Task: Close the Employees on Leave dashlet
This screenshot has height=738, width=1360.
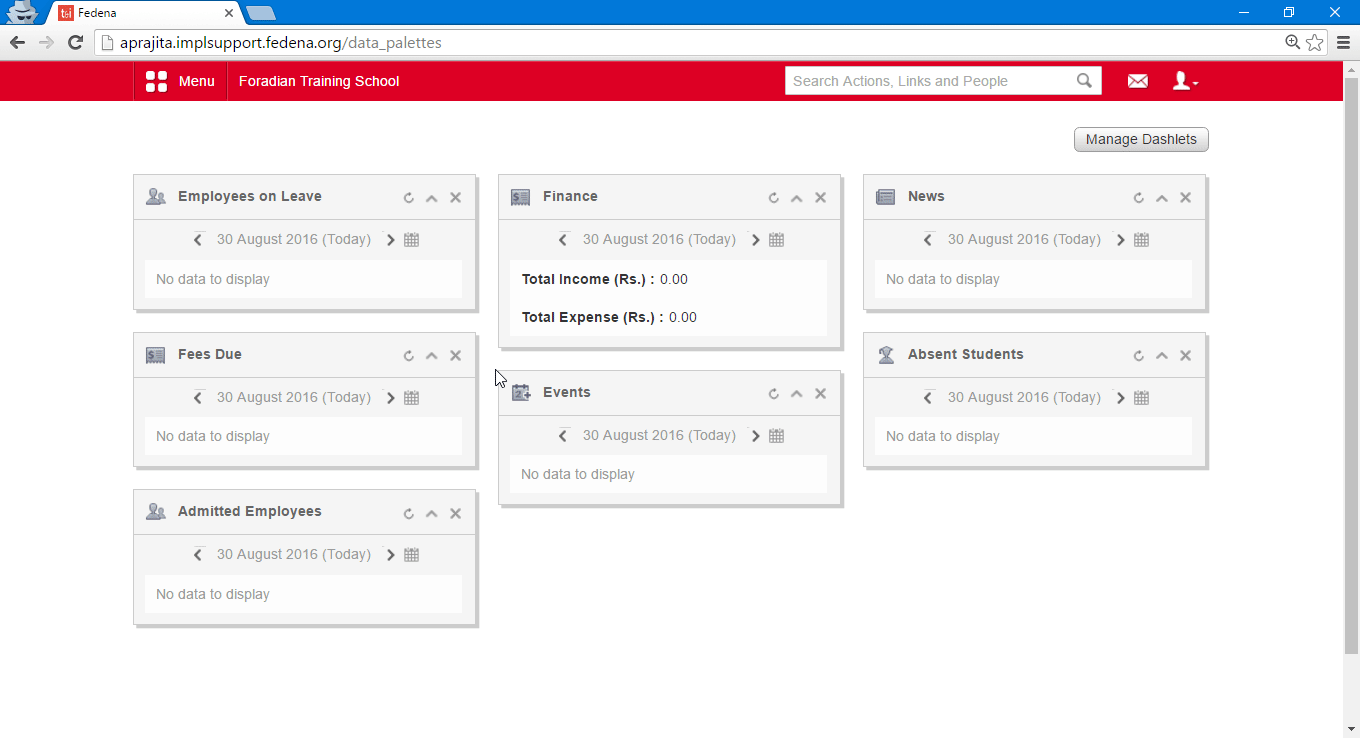Action: click(456, 198)
